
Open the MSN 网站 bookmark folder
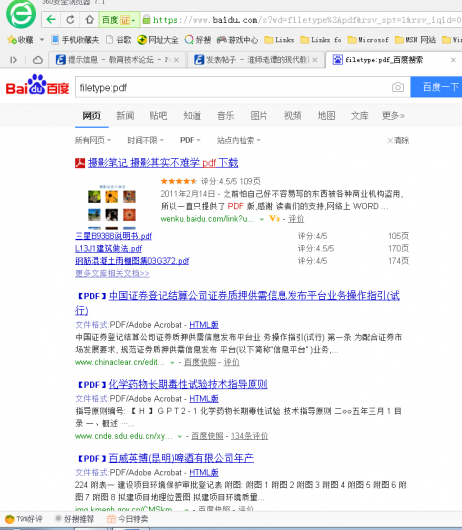point(415,40)
